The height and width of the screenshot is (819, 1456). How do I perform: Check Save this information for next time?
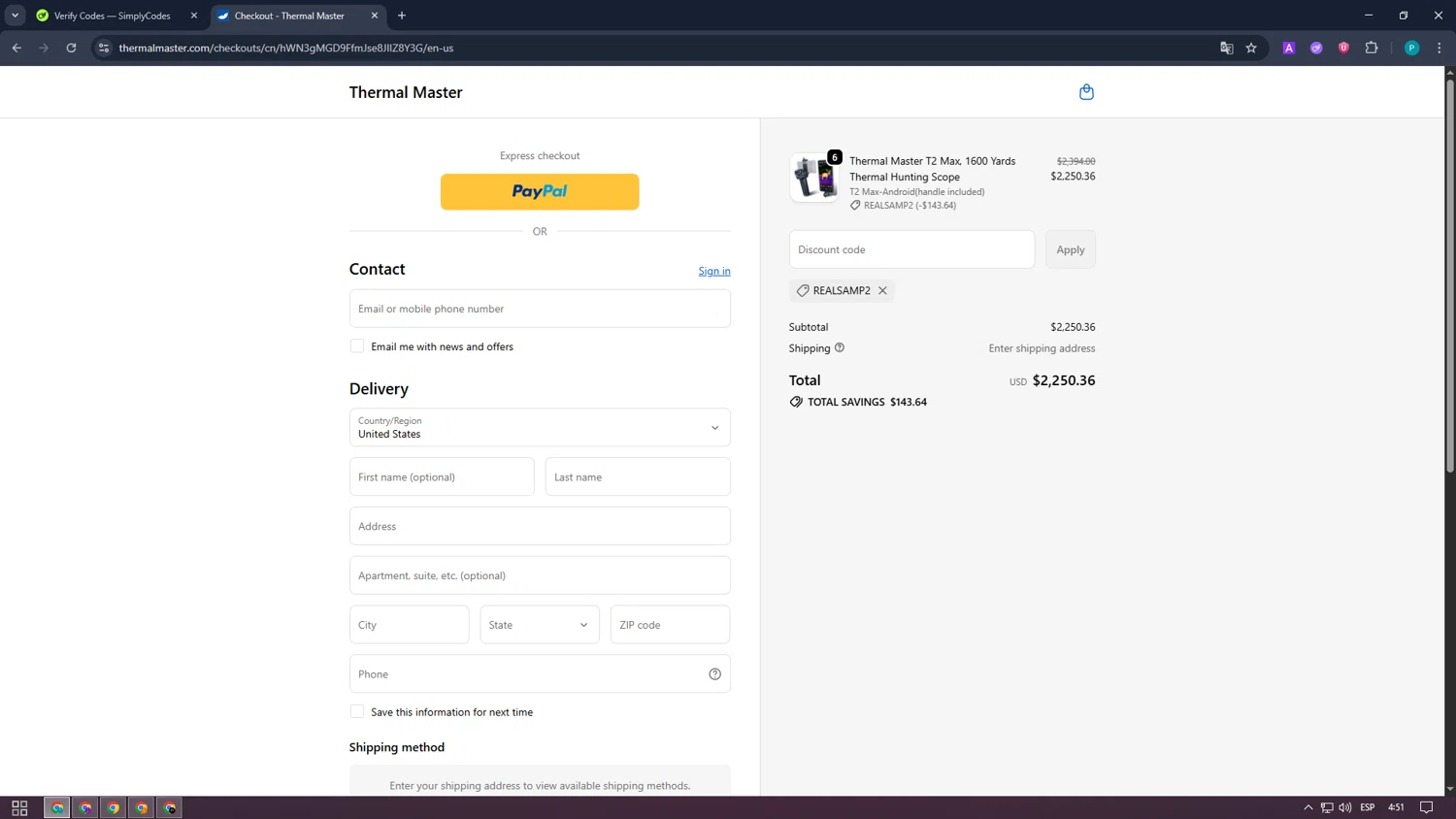click(357, 712)
